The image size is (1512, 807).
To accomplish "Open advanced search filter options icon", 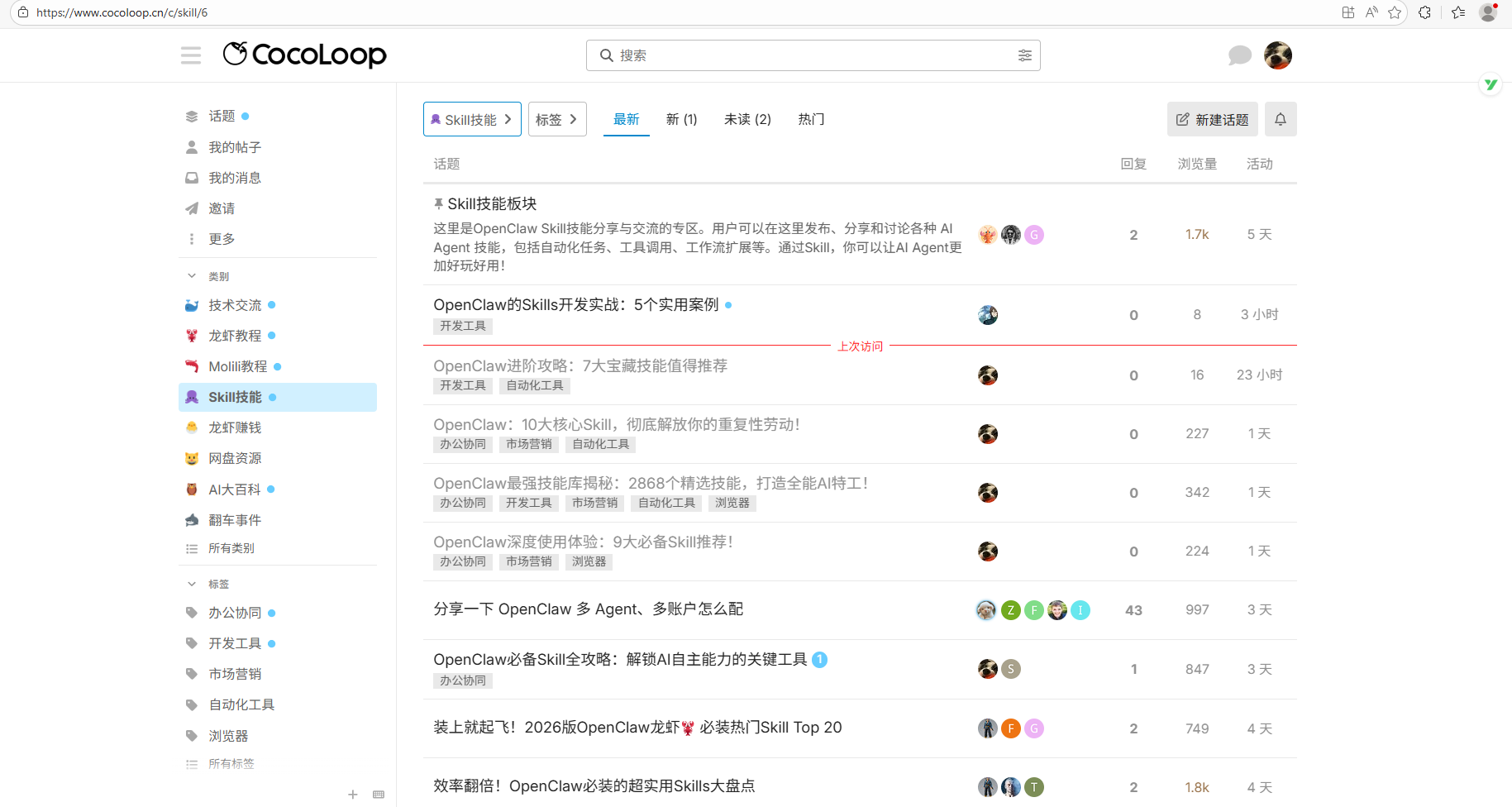I will coord(1024,55).
